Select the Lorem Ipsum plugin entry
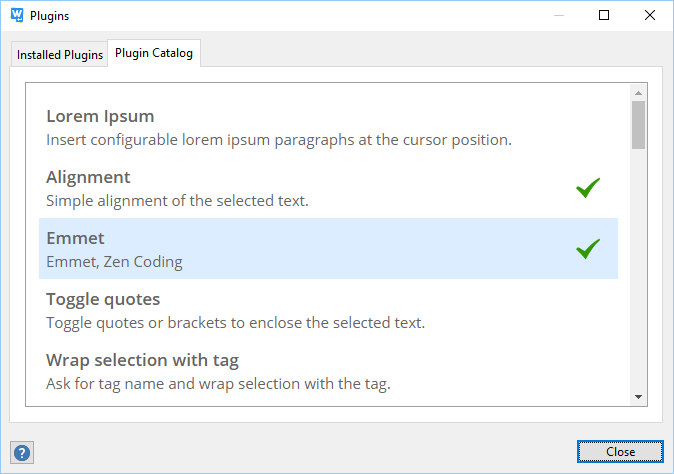The image size is (674, 474). point(100,116)
